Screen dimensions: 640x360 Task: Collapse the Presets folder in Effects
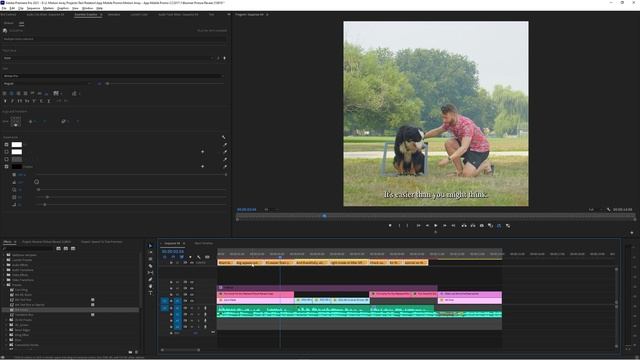pyautogui.click(x=4, y=285)
